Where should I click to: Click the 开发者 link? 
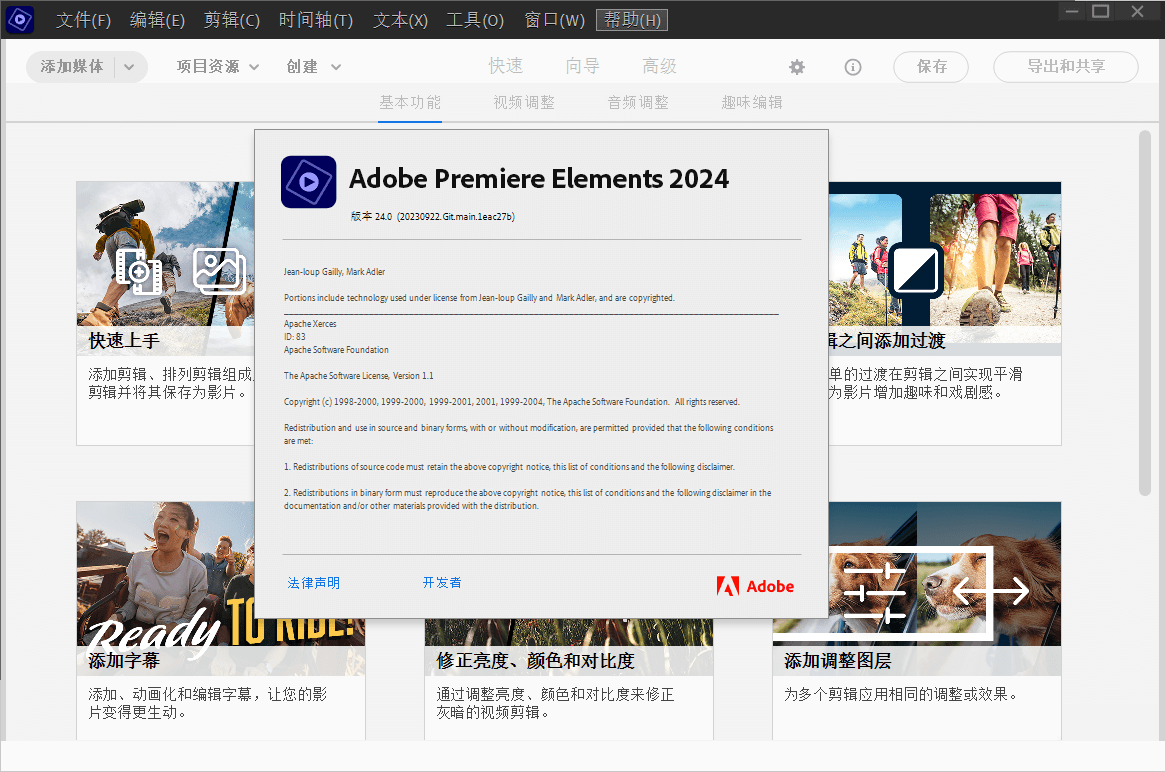tap(442, 583)
